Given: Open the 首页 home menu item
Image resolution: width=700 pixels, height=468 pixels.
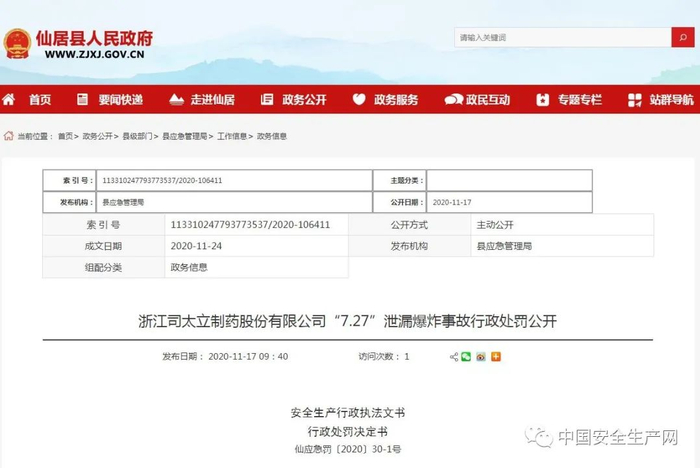Looking at the screenshot, I should [x=40, y=100].
